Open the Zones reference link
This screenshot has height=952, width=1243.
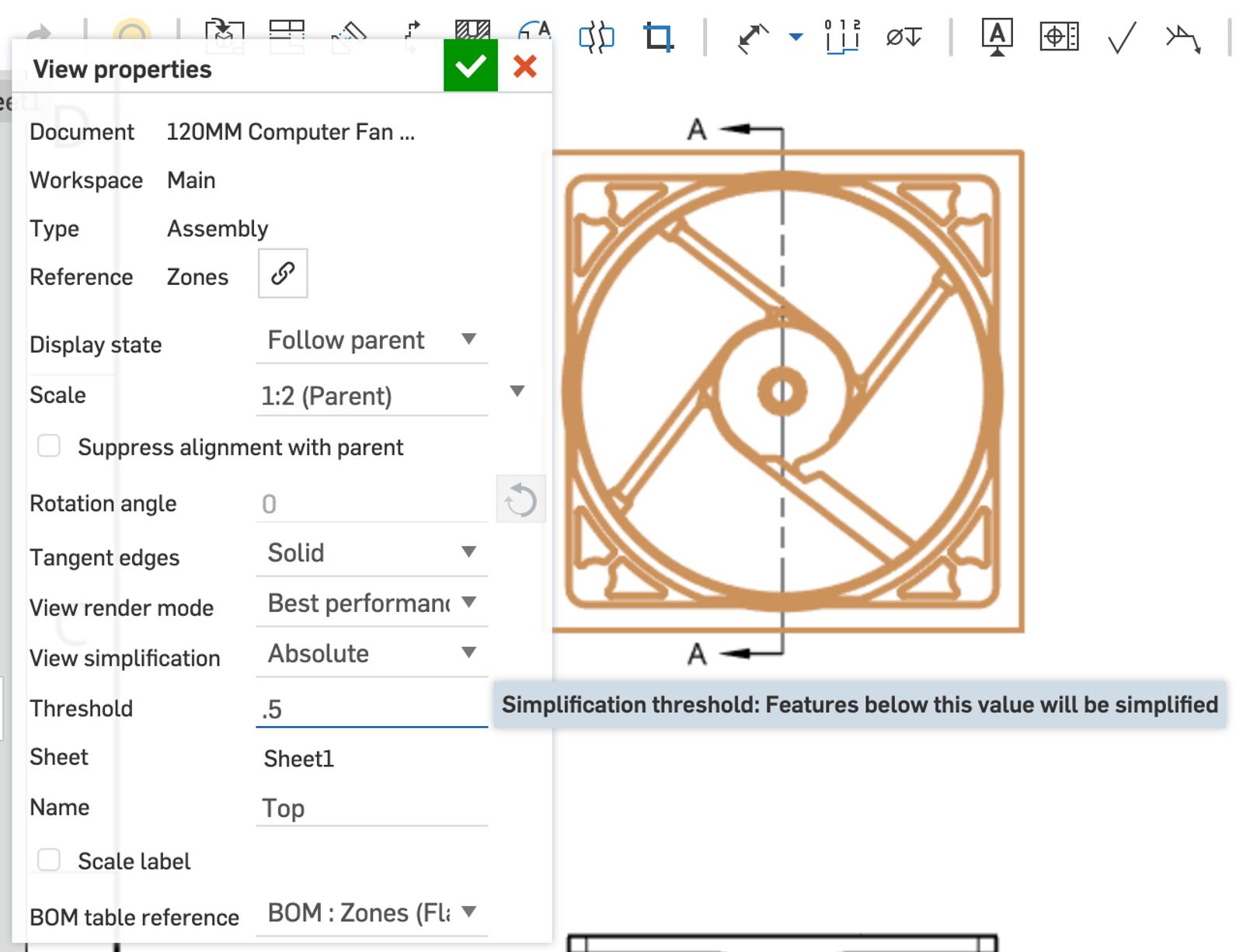pyautogui.click(x=283, y=273)
